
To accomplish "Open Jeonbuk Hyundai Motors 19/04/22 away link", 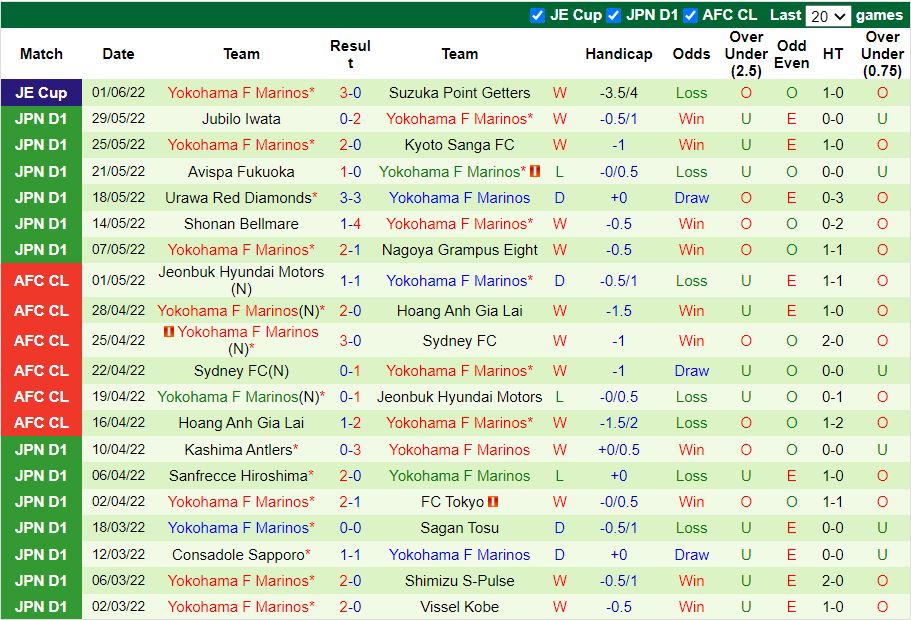I will coord(460,397).
